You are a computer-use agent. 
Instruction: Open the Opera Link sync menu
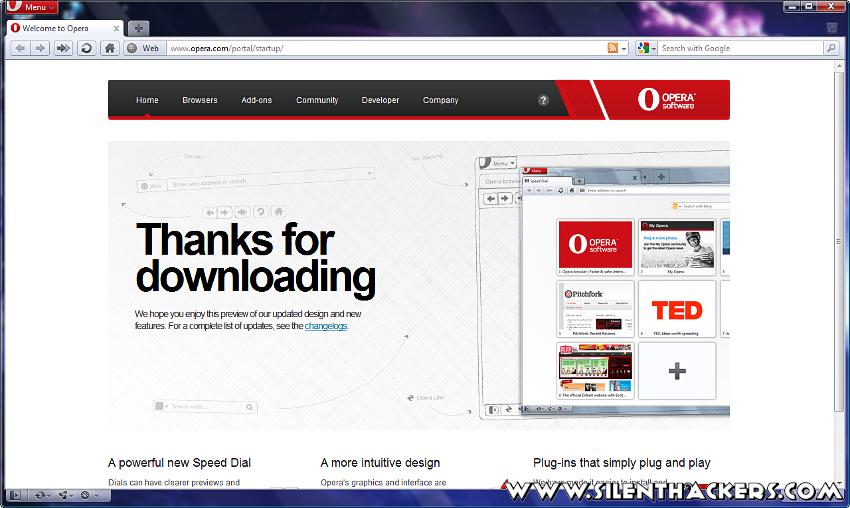point(42,495)
